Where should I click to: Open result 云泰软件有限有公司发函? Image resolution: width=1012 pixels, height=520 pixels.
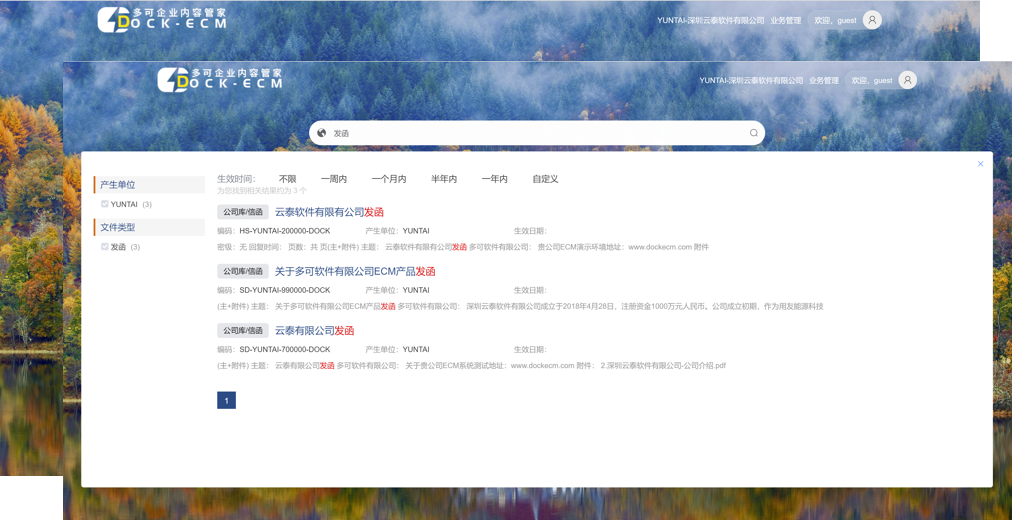pyautogui.click(x=329, y=212)
